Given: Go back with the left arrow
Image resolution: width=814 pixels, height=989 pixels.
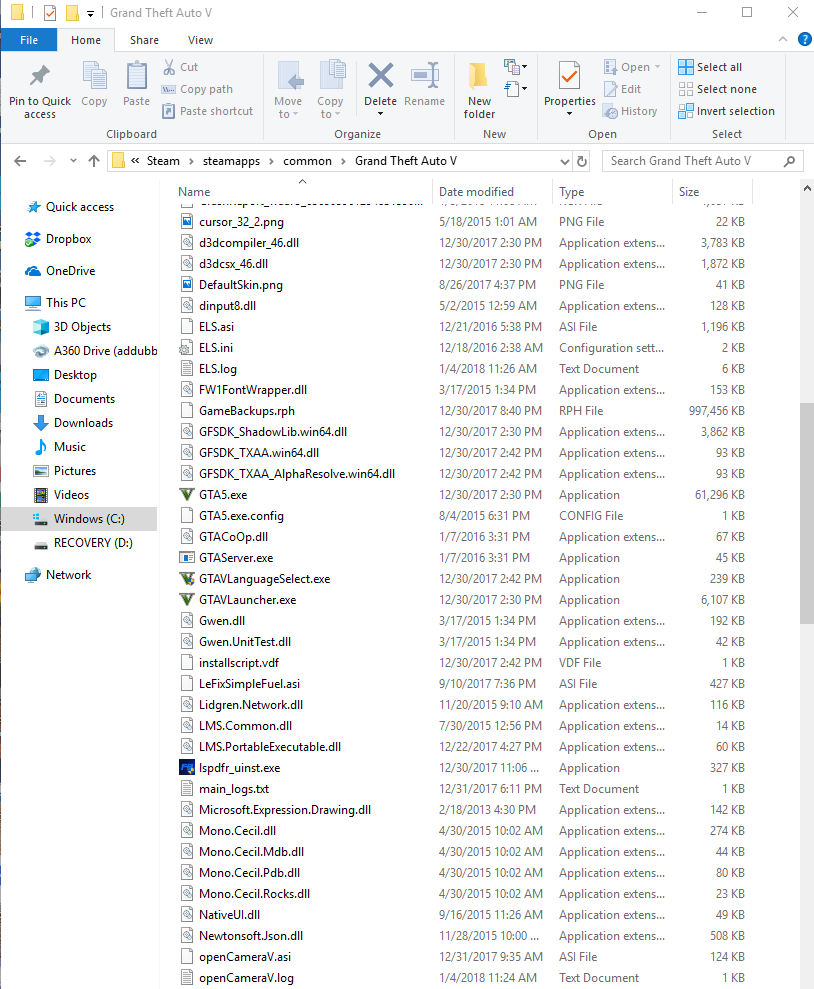Looking at the screenshot, I should coord(20,161).
